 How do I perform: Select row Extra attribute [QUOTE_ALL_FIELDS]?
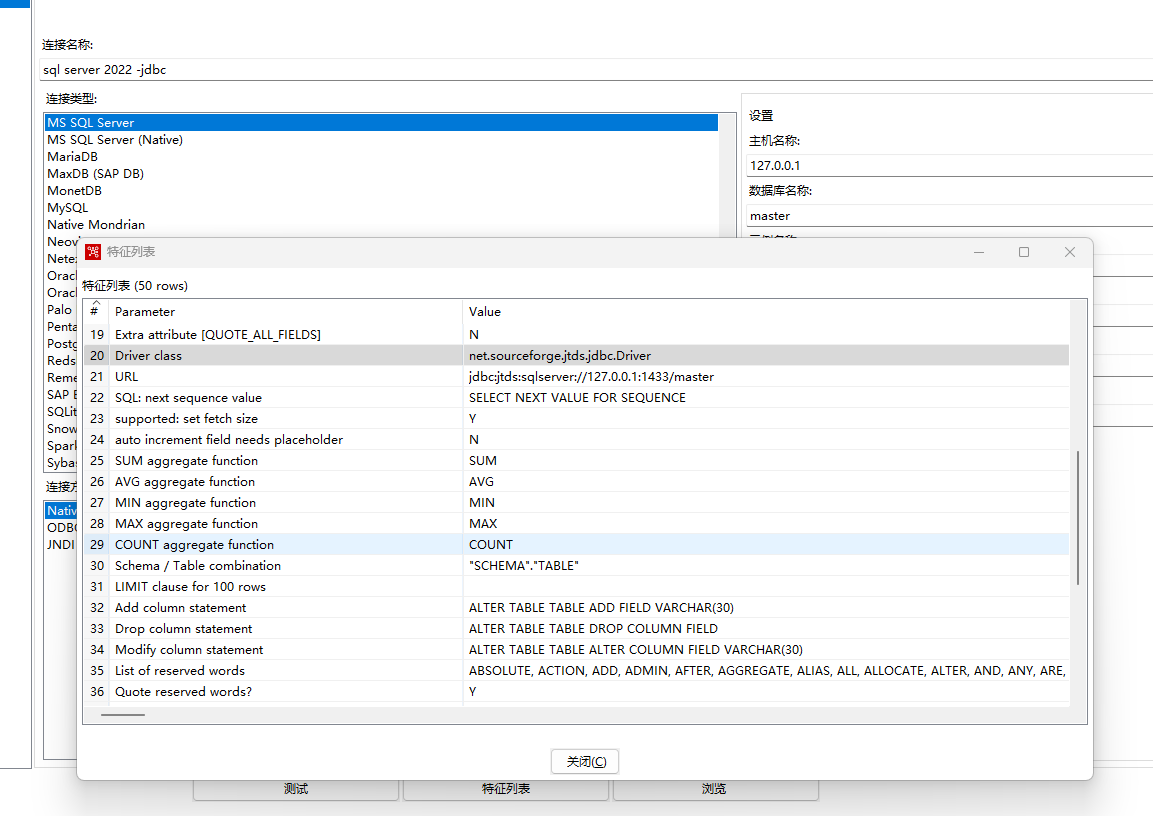click(x=576, y=334)
